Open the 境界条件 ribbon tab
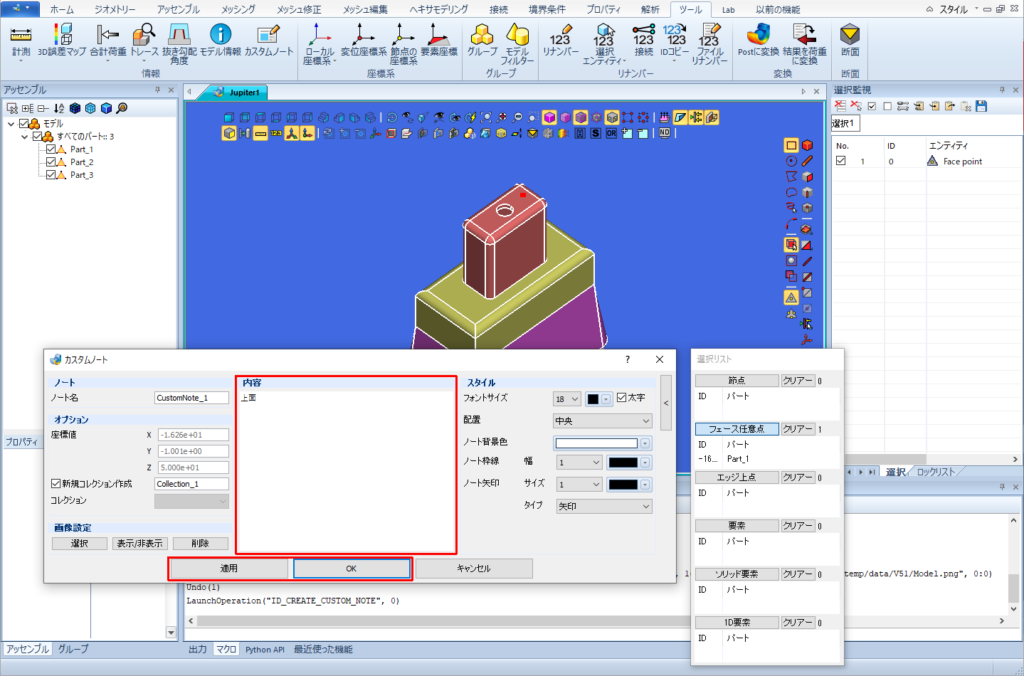This screenshot has width=1024, height=676. click(x=547, y=9)
